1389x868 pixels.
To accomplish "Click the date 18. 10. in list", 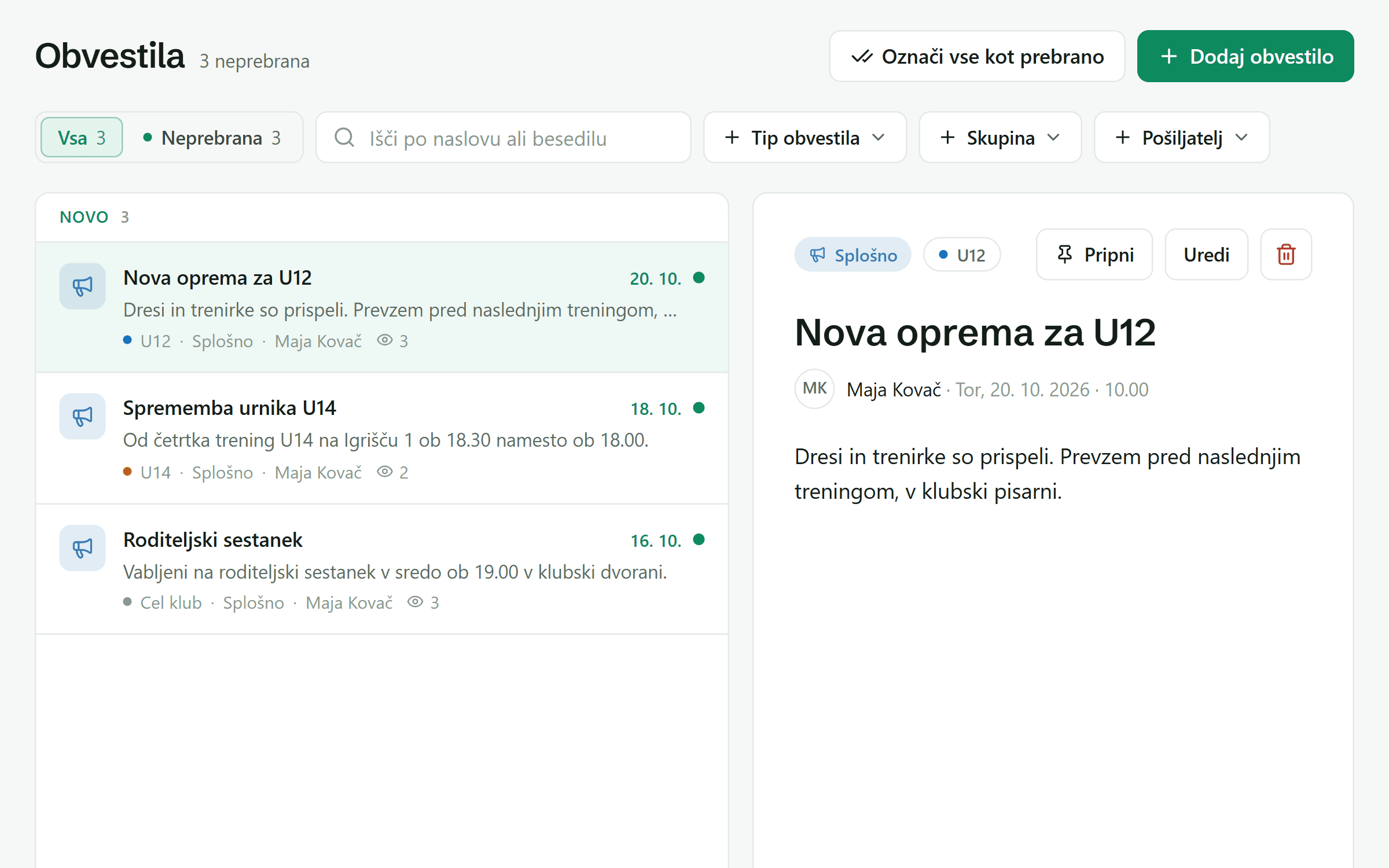I will point(656,409).
